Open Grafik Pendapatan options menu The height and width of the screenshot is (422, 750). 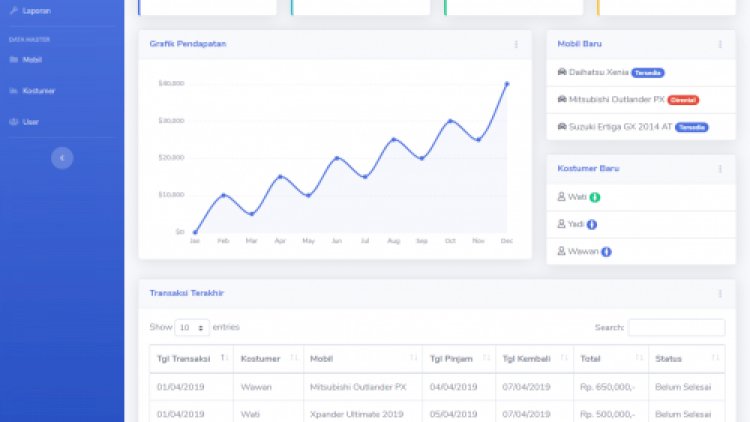coord(516,44)
